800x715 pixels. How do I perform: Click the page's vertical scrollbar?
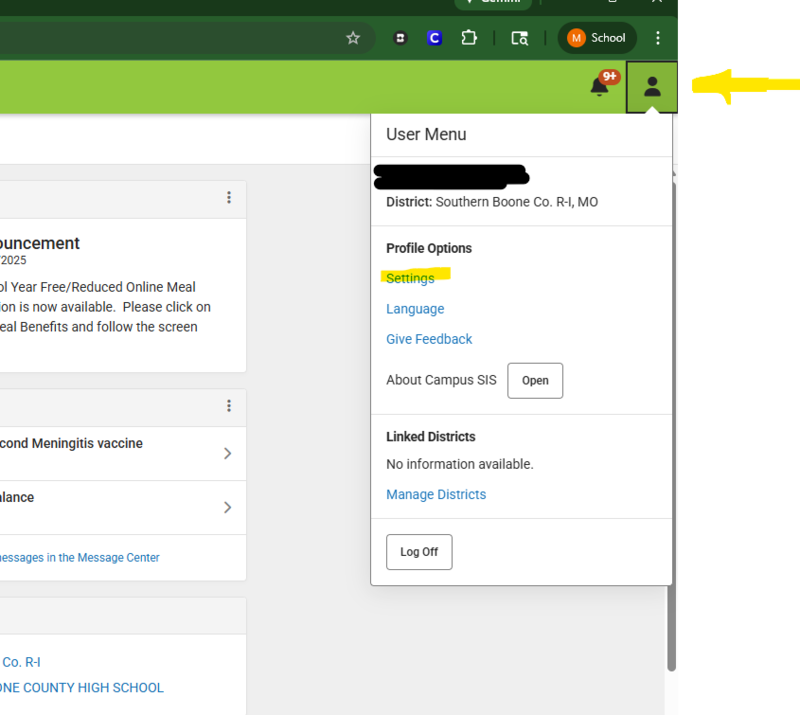tap(671, 420)
